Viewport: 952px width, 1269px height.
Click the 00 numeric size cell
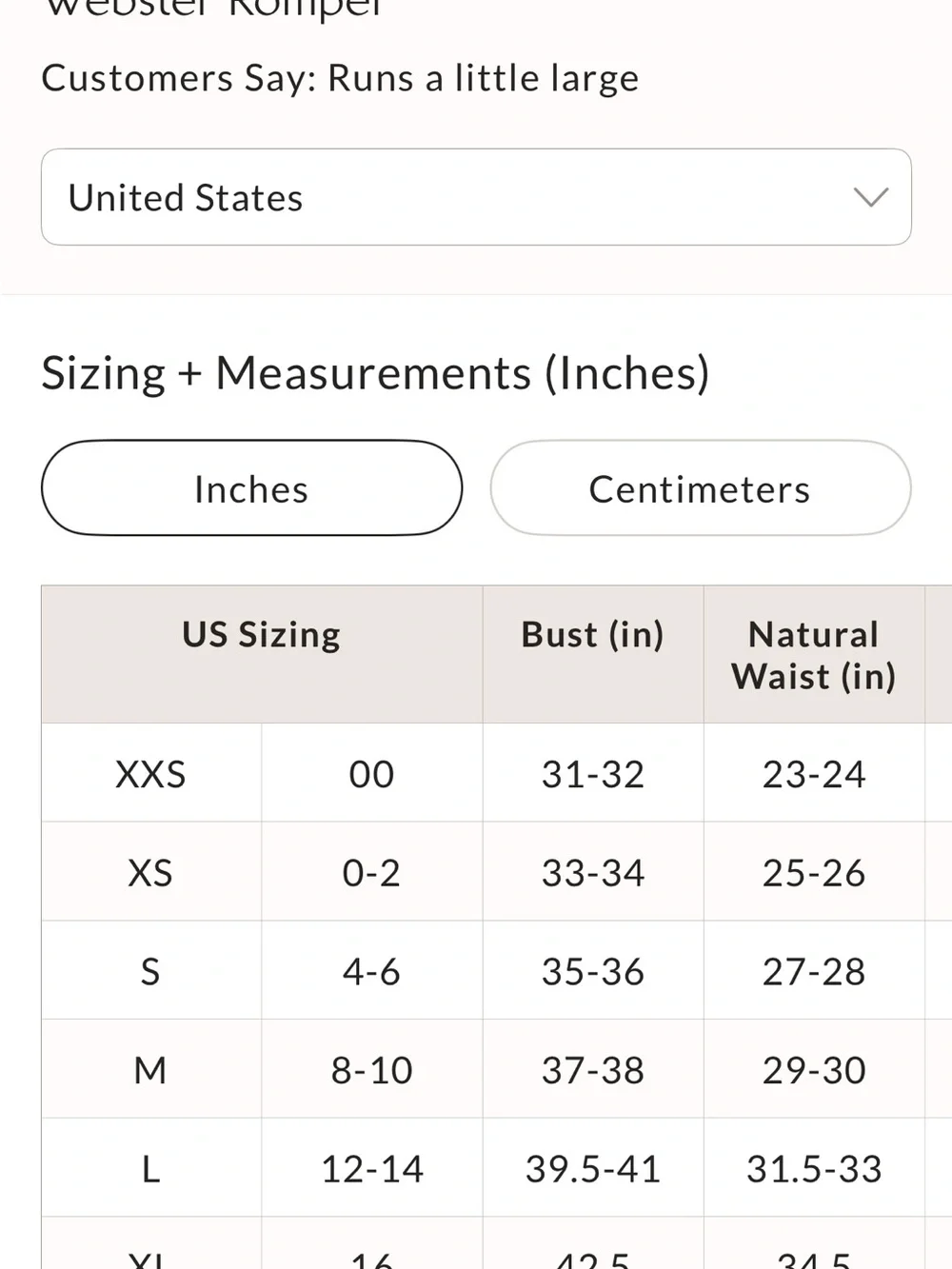[372, 773]
